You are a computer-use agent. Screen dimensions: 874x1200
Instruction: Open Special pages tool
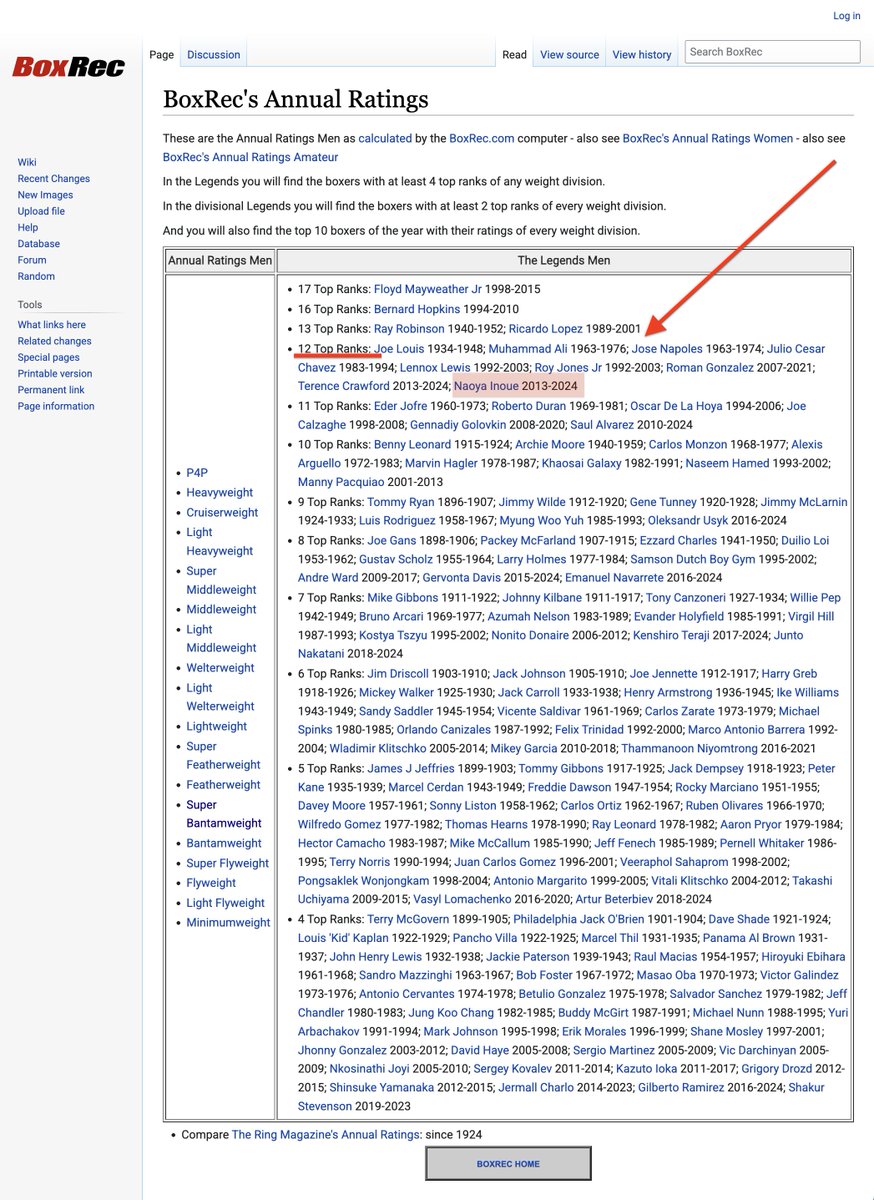[48, 357]
